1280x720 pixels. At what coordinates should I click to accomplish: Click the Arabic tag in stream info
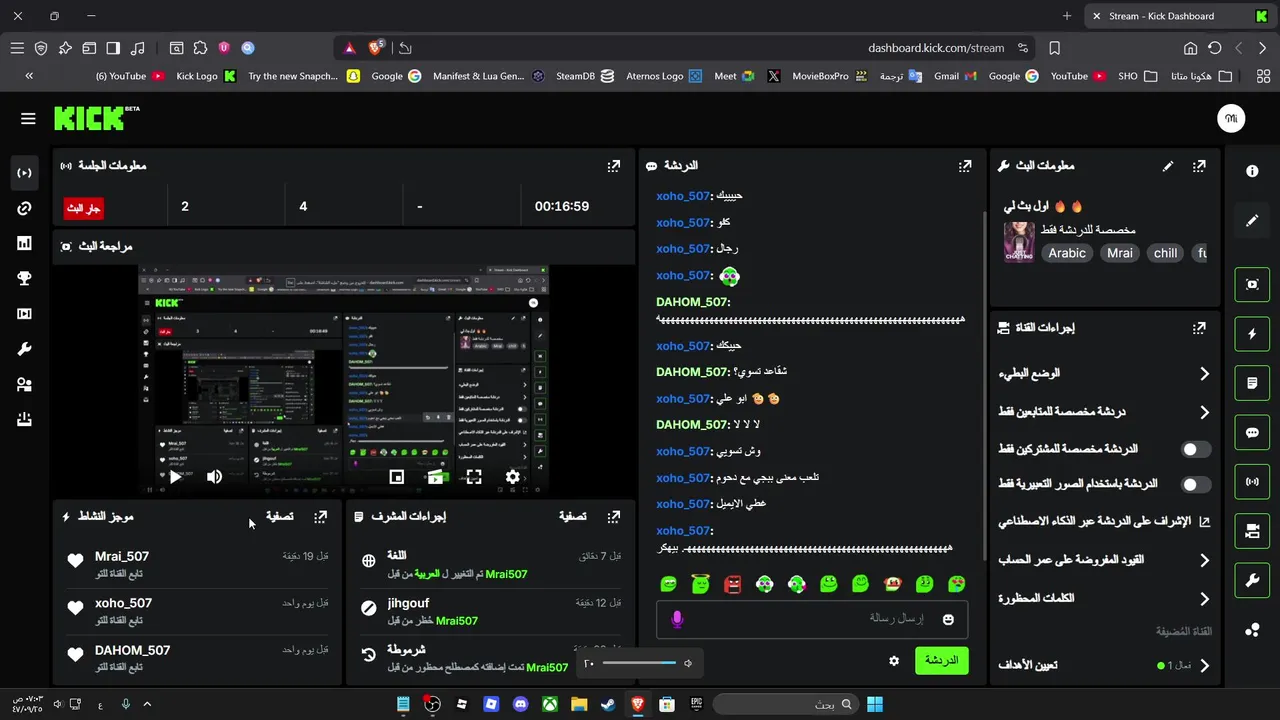tap(1067, 253)
